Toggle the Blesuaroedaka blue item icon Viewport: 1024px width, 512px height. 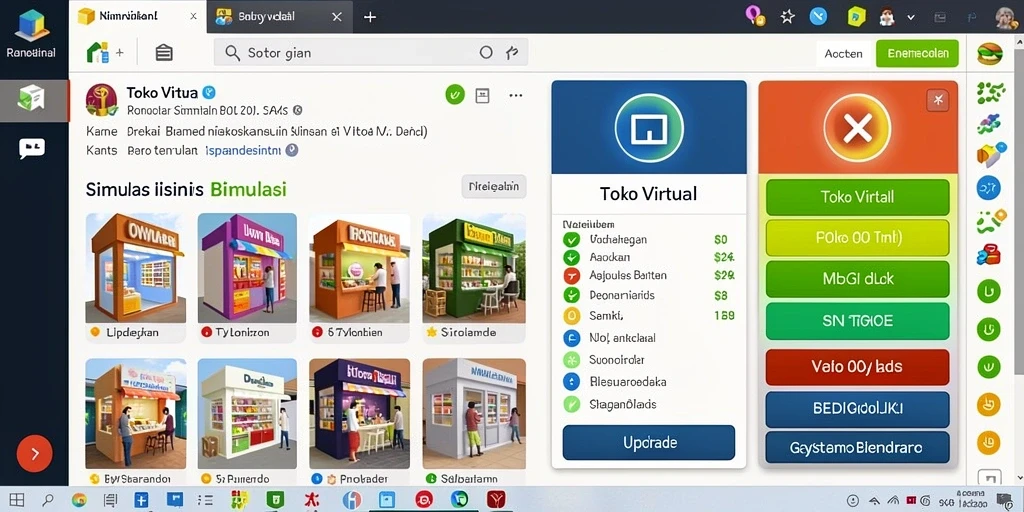[571, 382]
